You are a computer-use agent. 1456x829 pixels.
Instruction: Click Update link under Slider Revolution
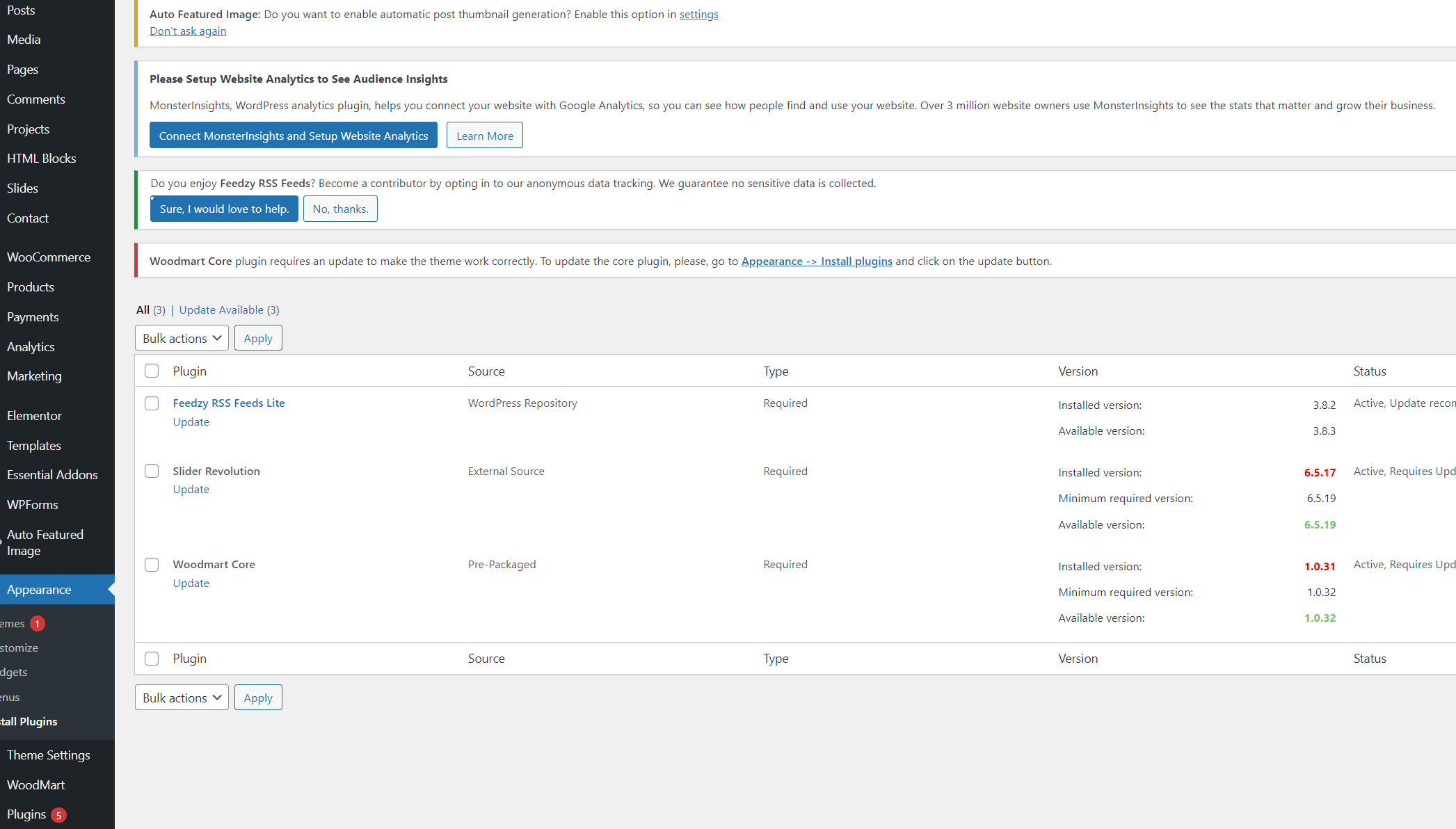tap(191, 489)
